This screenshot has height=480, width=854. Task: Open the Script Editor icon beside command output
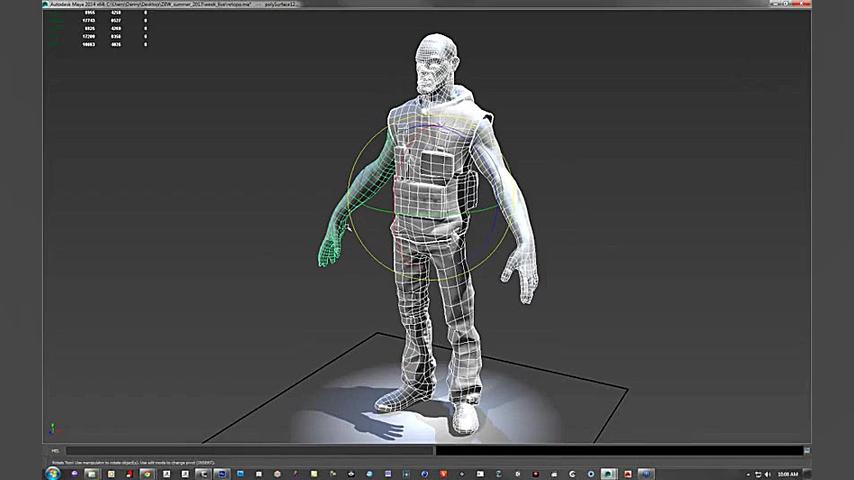[x=807, y=451]
